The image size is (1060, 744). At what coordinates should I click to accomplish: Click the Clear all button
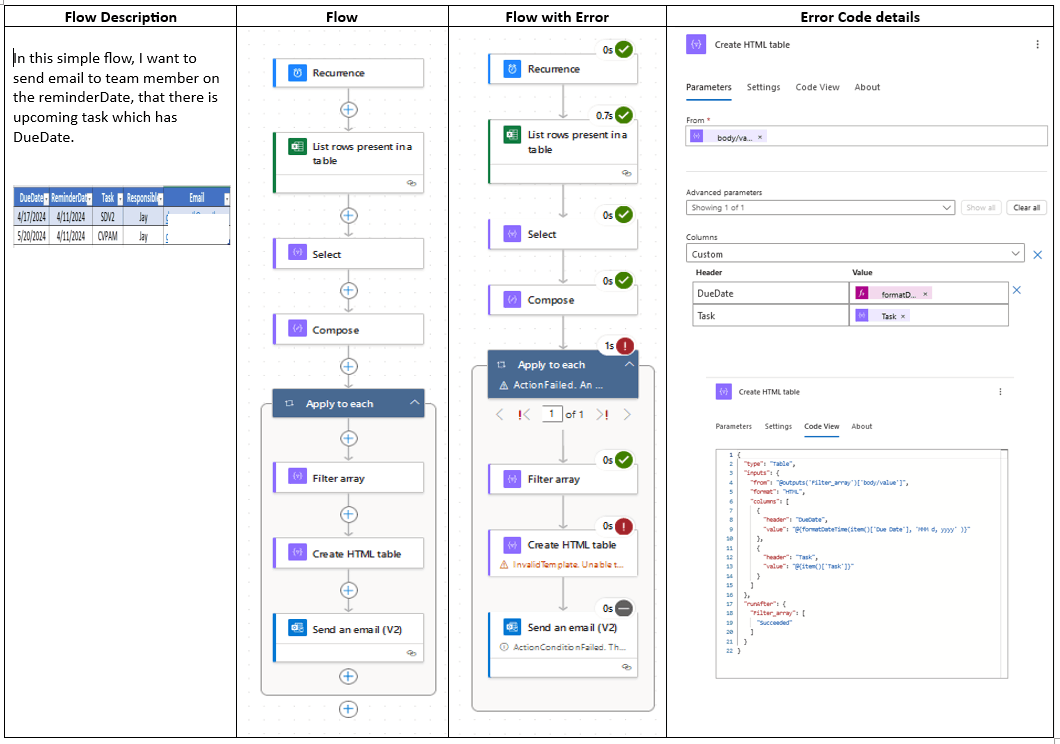tap(1026, 207)
